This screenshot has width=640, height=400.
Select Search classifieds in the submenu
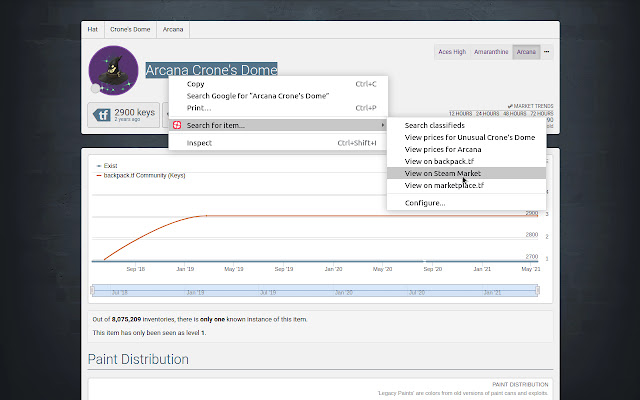(467, 125)
